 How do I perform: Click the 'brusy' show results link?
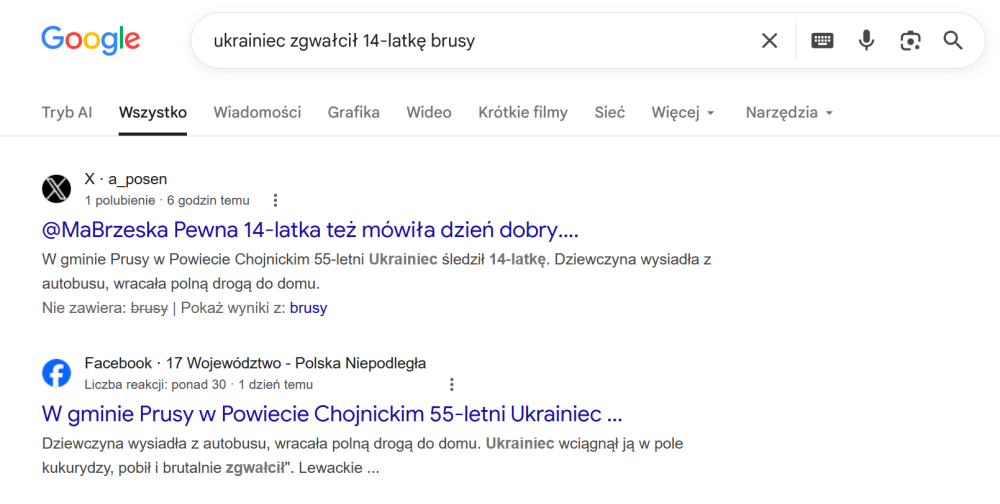[308, 308]
